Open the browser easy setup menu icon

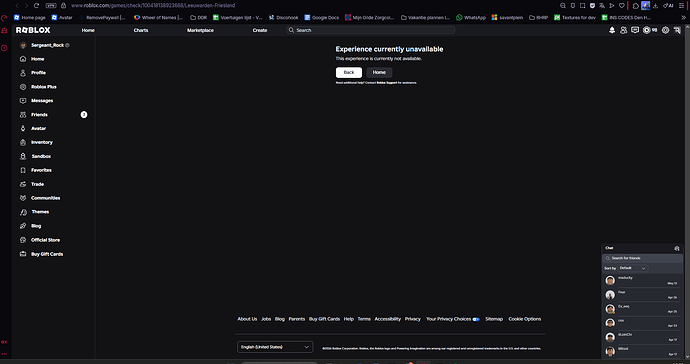pyautogui.click(x=682, y=6)
